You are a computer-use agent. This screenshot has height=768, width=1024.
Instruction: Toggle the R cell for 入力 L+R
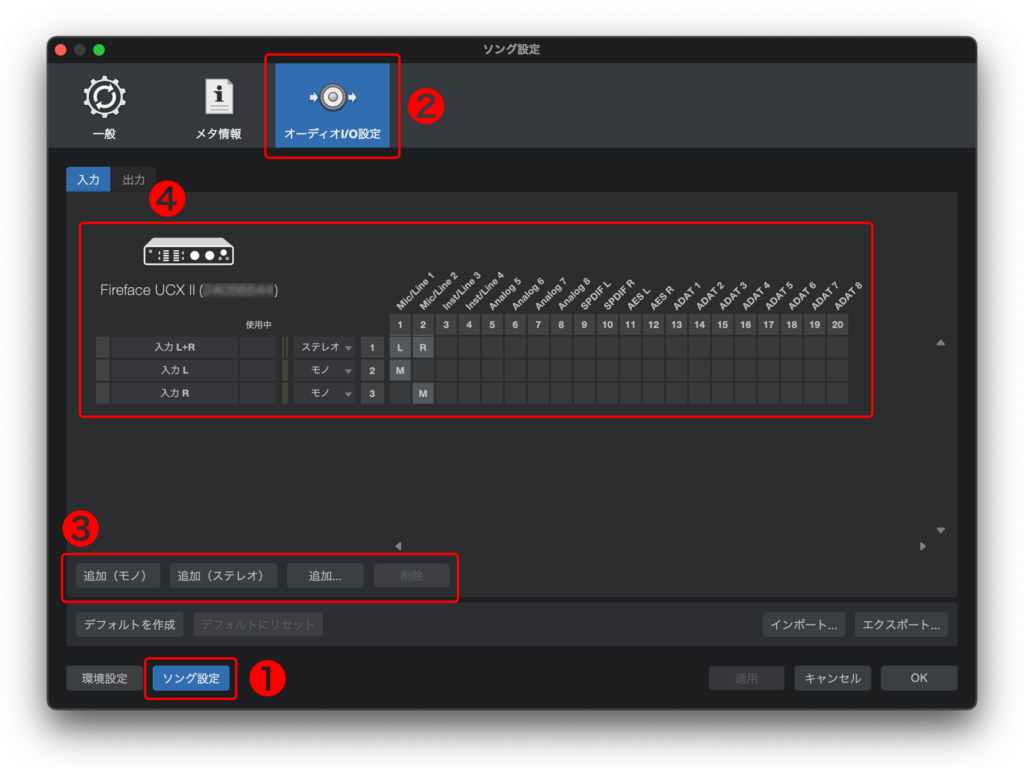(423, 347)
